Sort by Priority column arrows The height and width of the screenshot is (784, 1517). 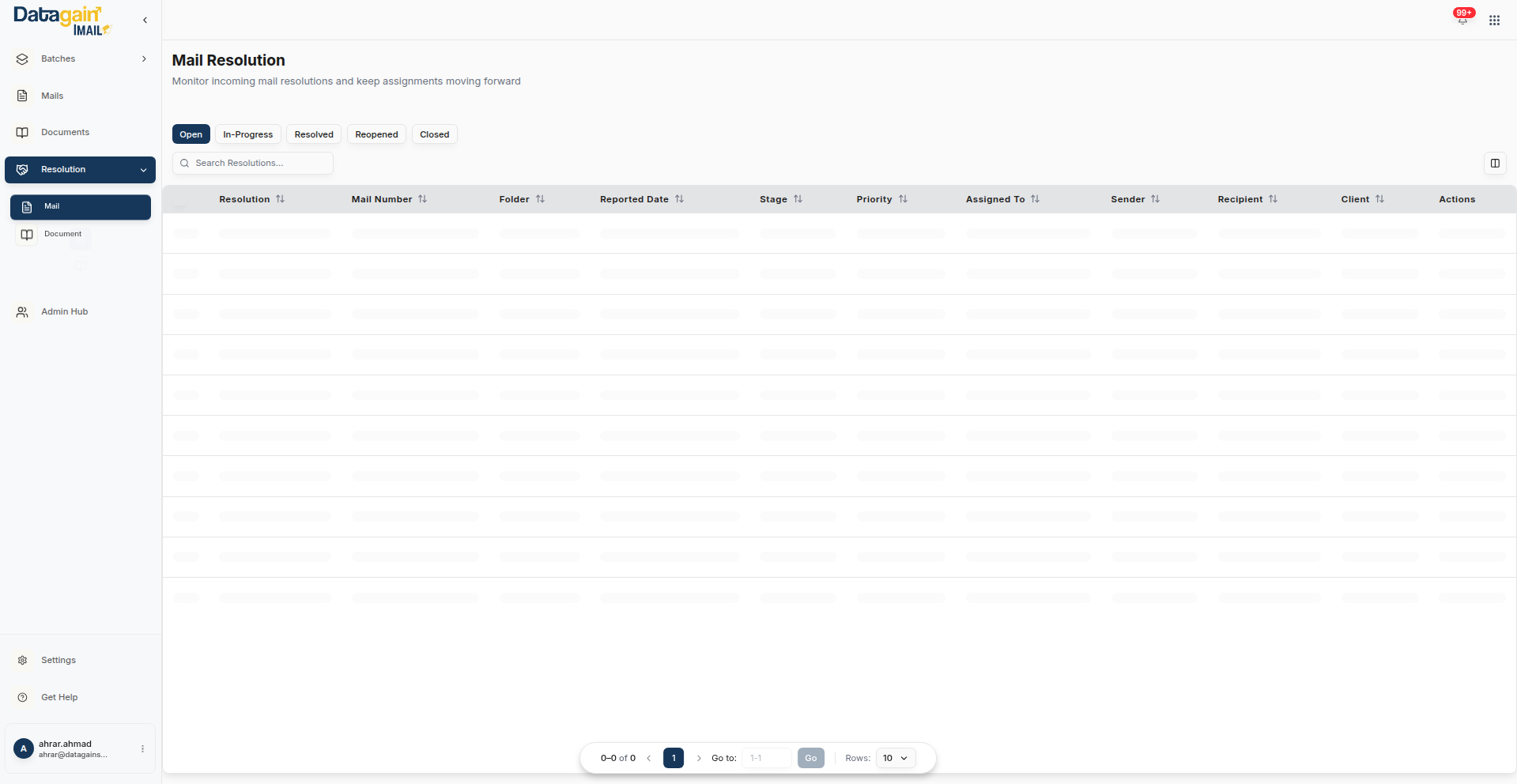(x=903, y=199)
